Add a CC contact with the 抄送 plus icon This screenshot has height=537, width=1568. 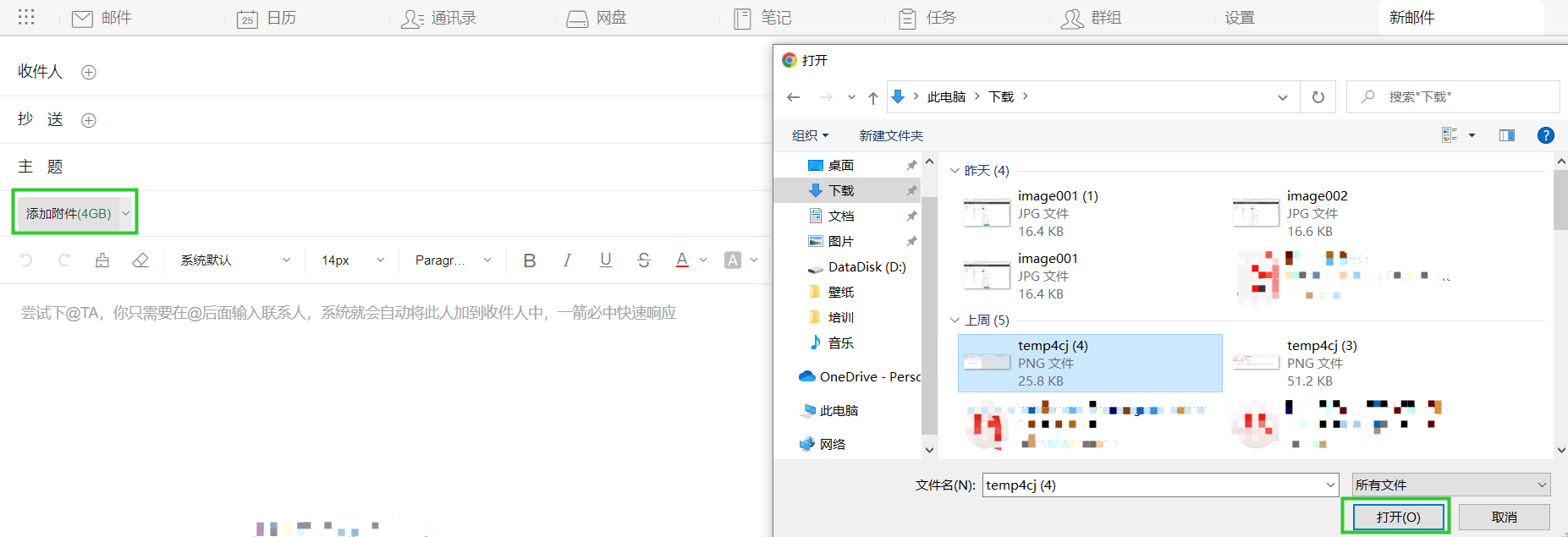pos(88,120)
